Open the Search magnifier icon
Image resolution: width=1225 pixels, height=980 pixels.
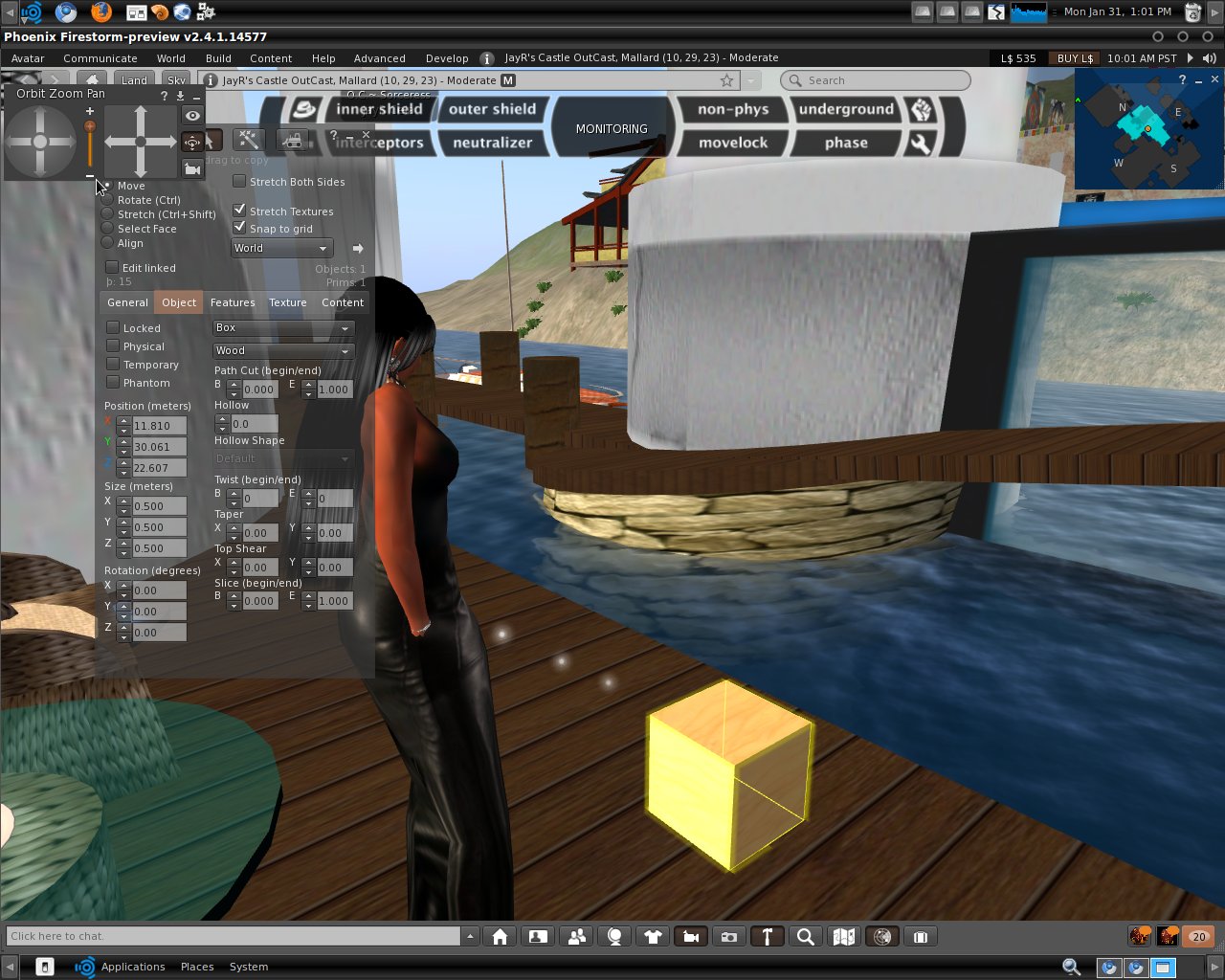click(805, 936)
